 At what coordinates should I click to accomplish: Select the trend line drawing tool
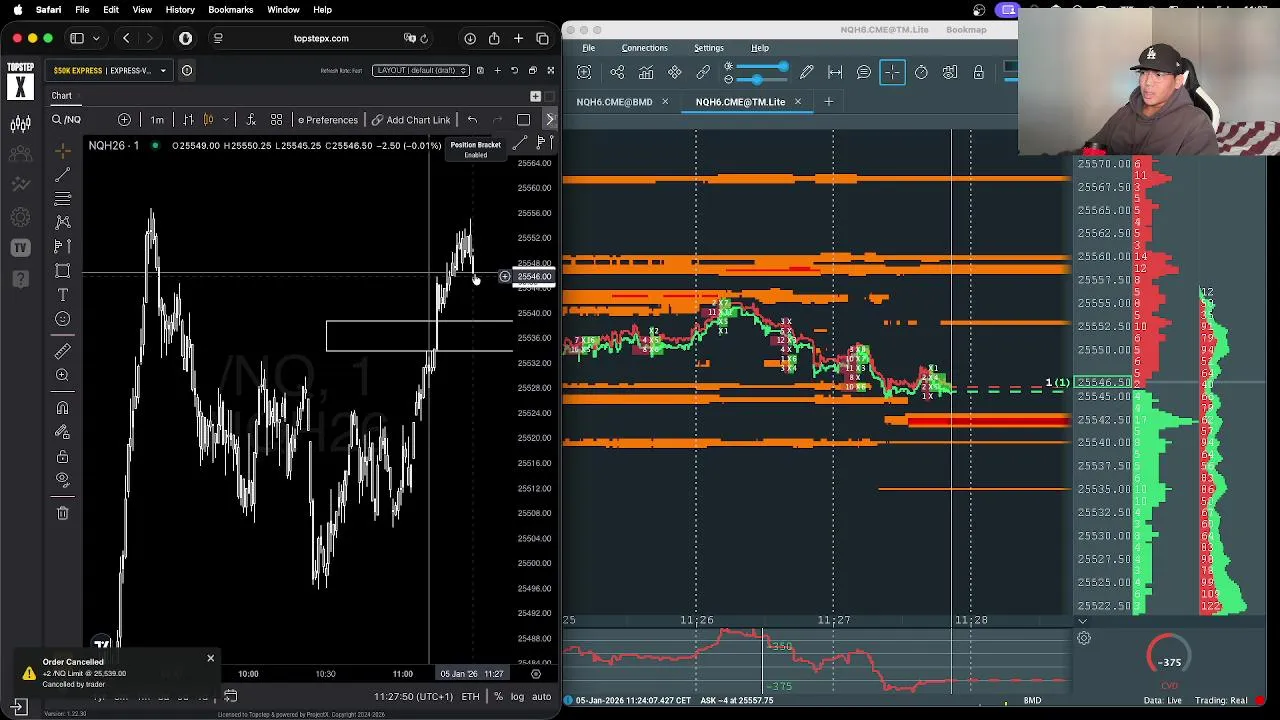63,174
